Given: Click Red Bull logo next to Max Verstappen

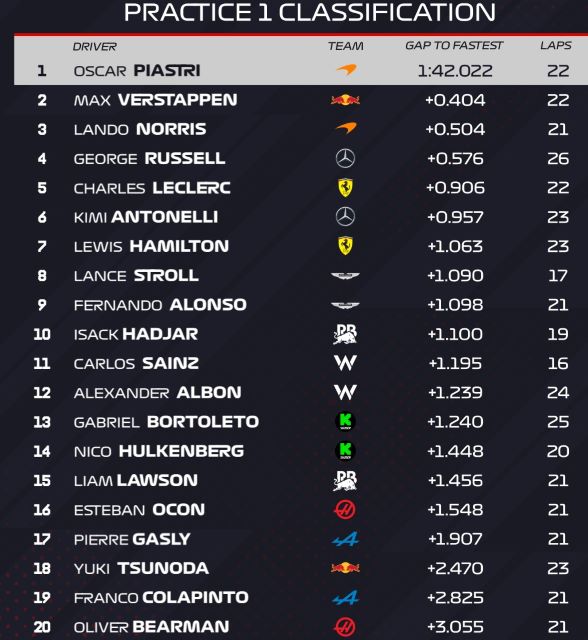Looking at the screenshot, I should [x=345, y=100].
